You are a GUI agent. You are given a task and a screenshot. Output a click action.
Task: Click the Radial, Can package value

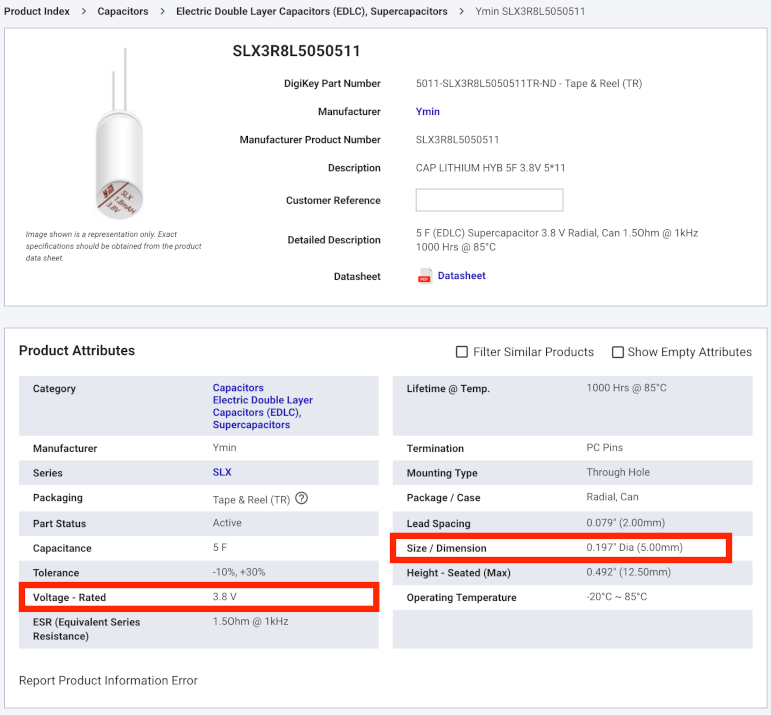[612, 497]
